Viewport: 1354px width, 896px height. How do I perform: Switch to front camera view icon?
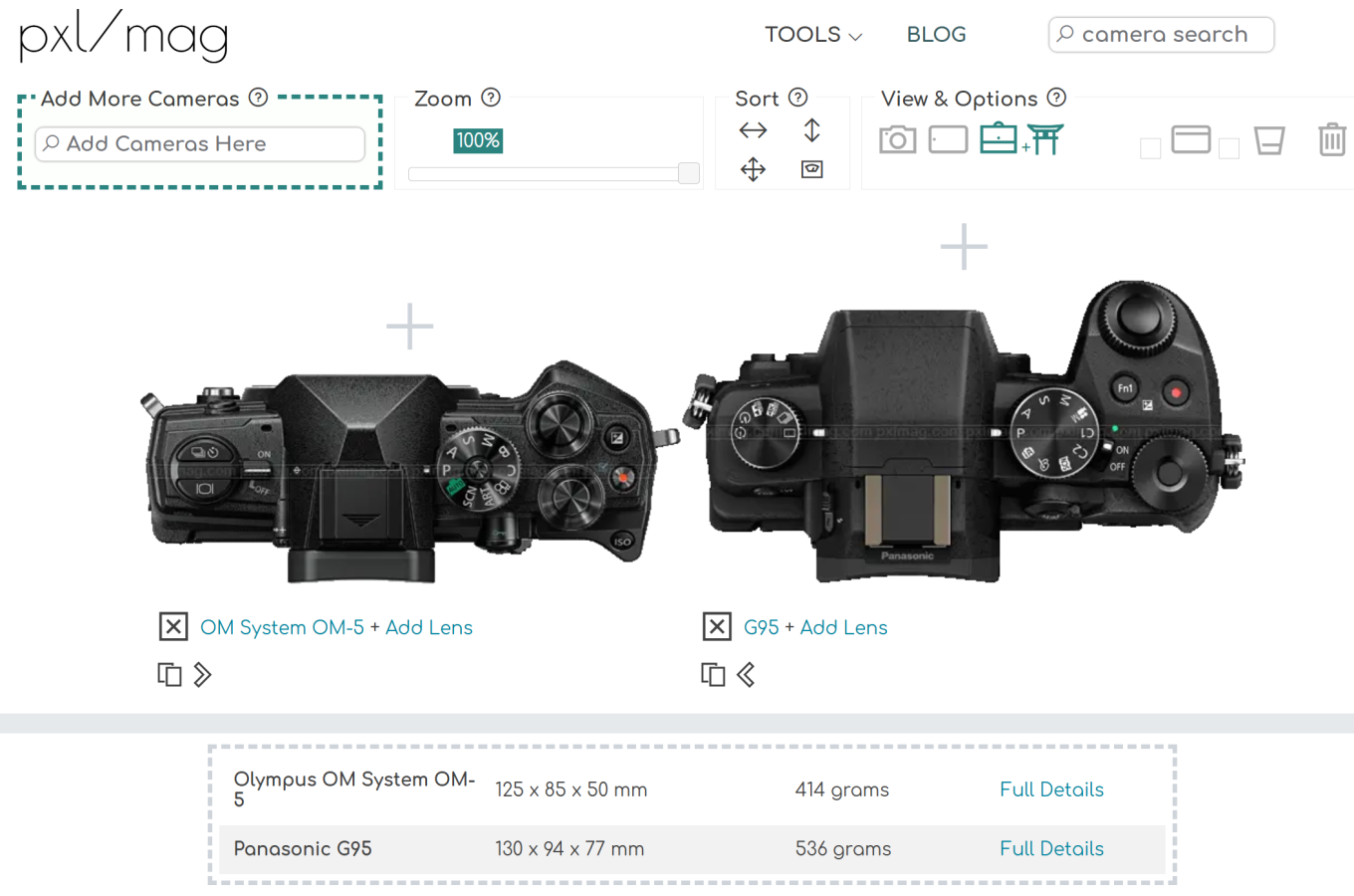coord(897,139)
